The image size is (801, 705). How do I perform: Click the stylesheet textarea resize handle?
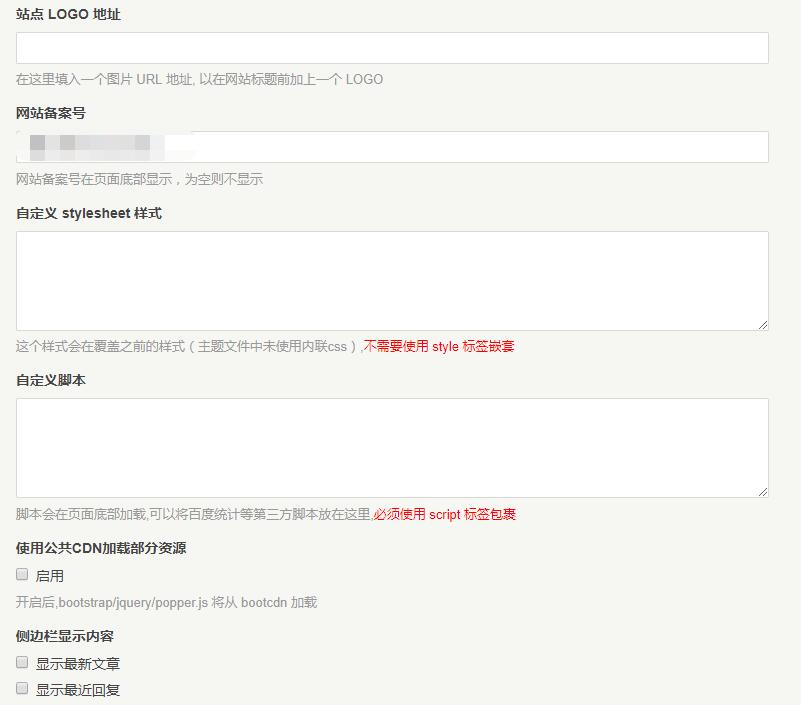pos(763,324)
